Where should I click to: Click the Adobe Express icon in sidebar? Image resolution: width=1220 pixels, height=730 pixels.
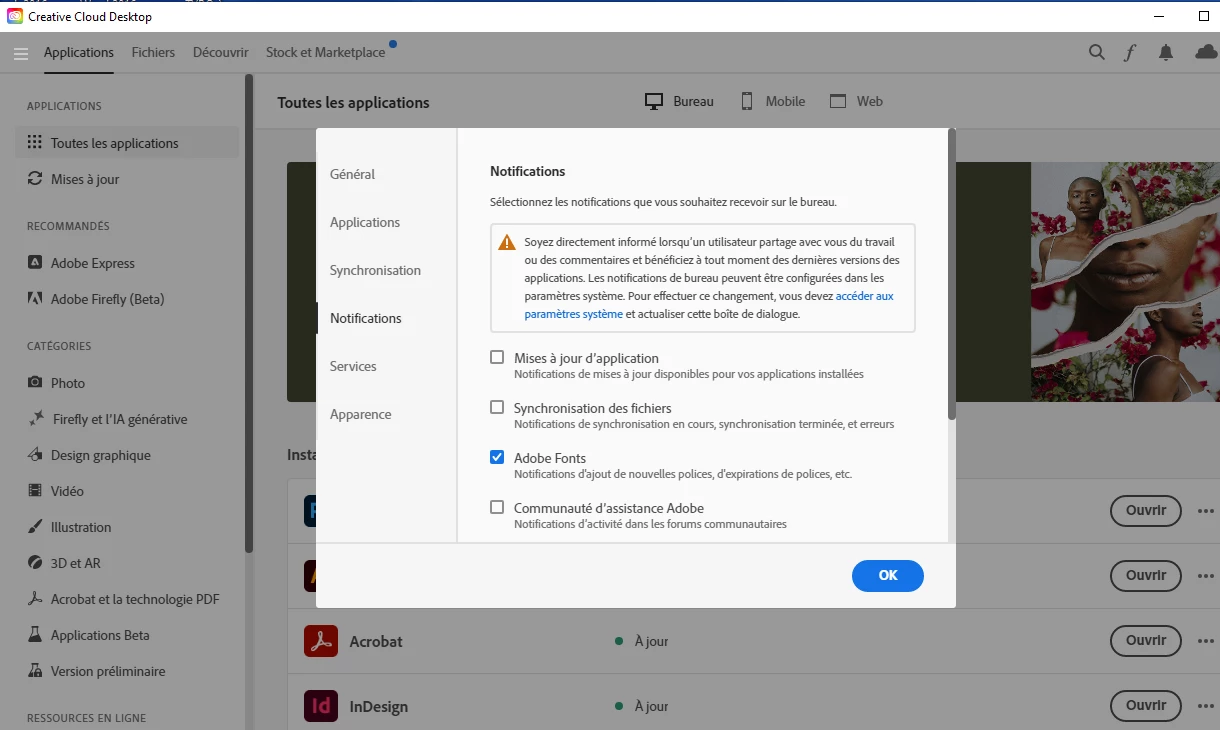[35, 263]
